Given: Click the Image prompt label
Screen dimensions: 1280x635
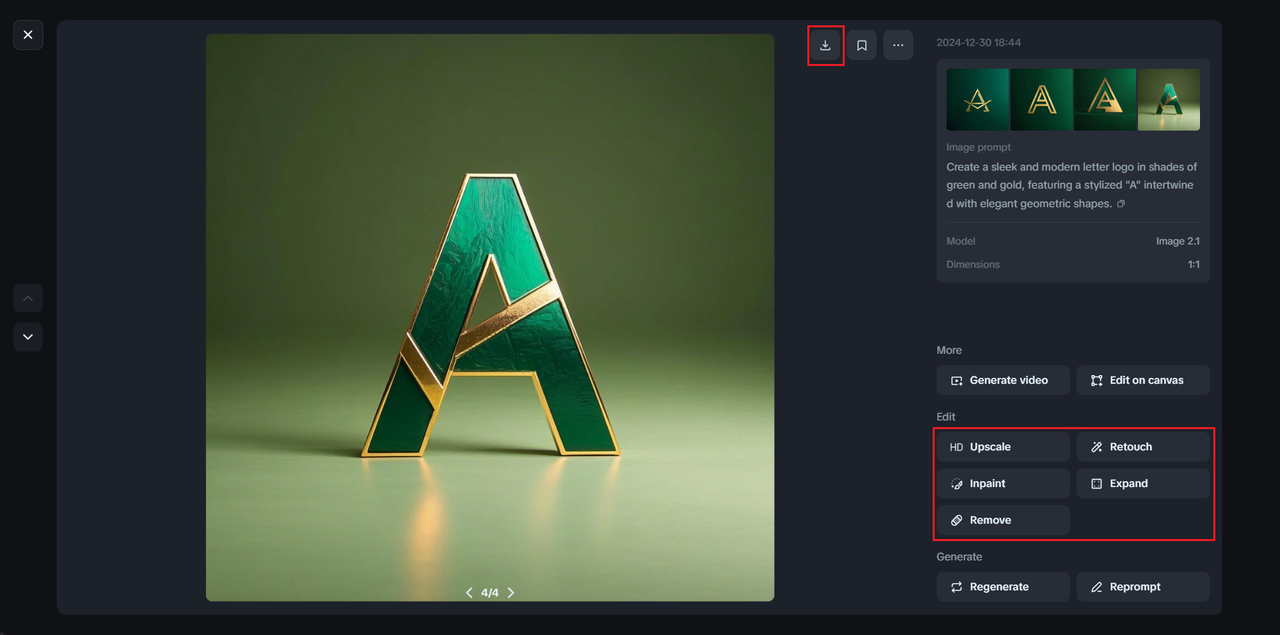Looking at the screenshot, I should (x=978, y=147).
